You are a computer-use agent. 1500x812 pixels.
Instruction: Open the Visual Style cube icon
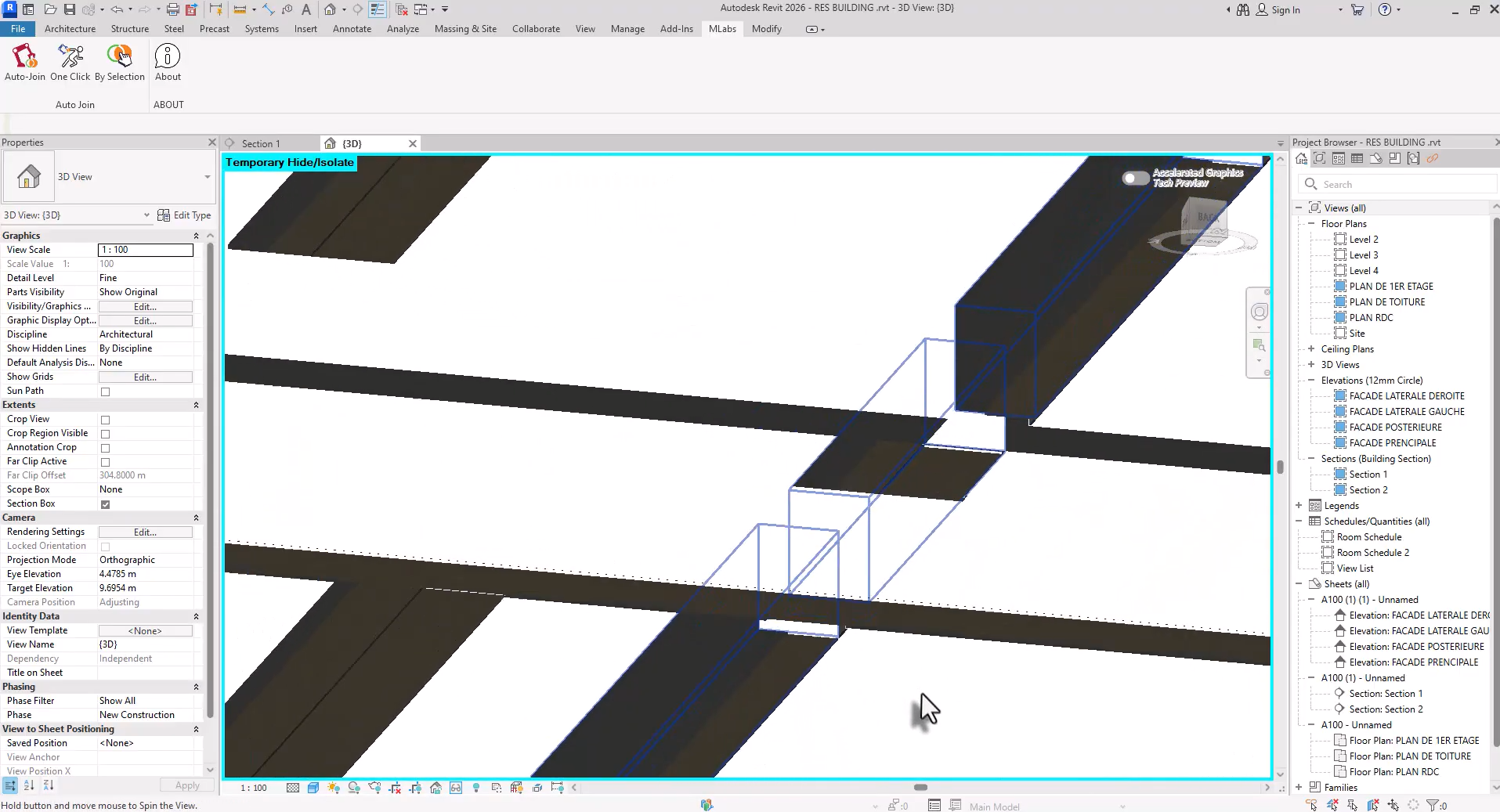[314, 788]
